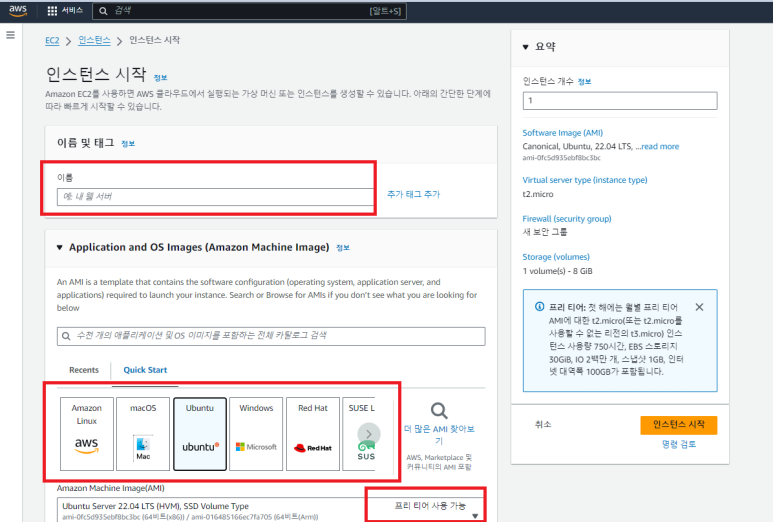Click Software Image (AMI) summary link
This screenshot has height=522, width=773.
tap(562, 133)
